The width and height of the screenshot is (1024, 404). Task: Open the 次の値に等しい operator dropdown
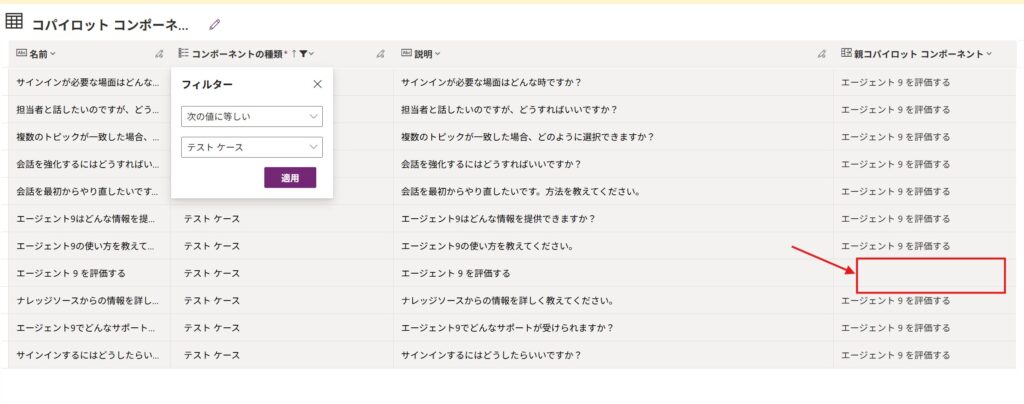pos(252,117)
